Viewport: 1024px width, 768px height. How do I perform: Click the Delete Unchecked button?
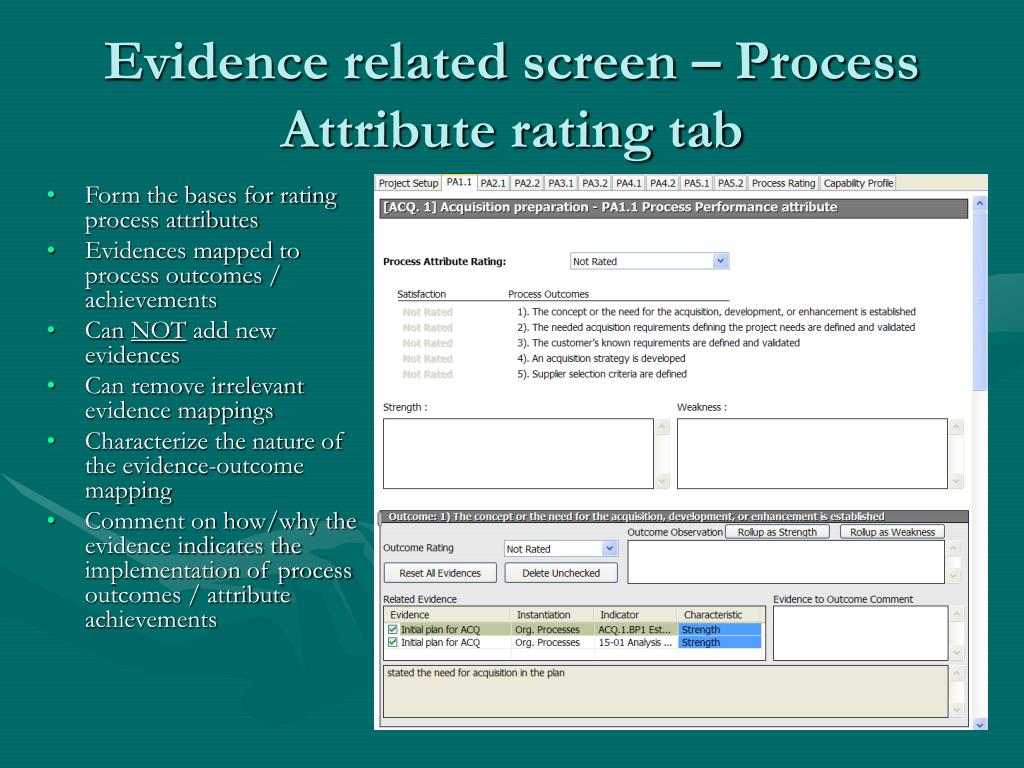pos(561,573)
